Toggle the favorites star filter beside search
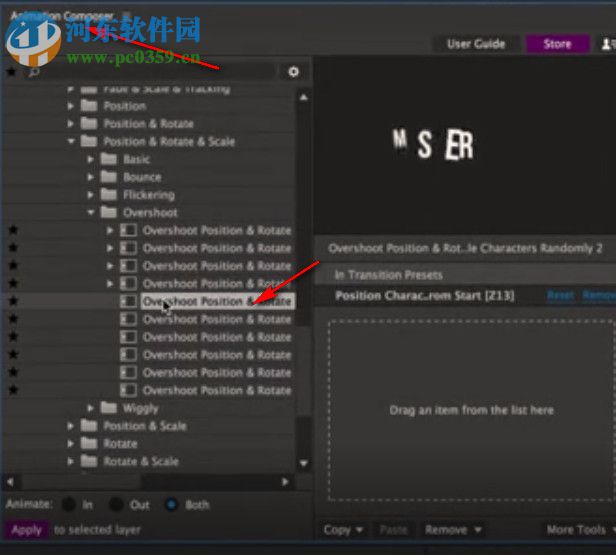 pos(11,71)
